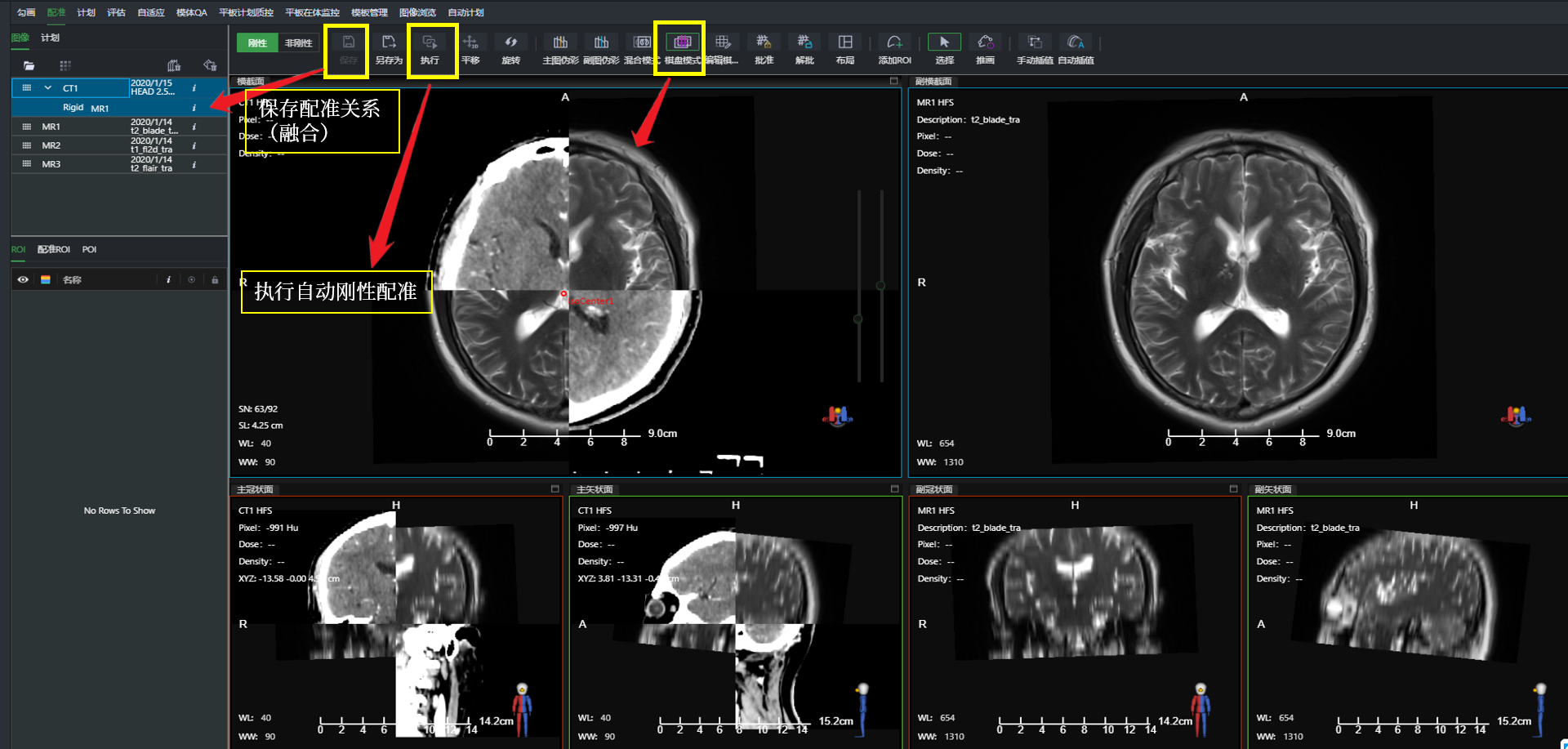Viewport: 1568px width, 749px height.
Task: Switch to the 计划 sub-tab in left panel
Action: (x=50, y=38)
